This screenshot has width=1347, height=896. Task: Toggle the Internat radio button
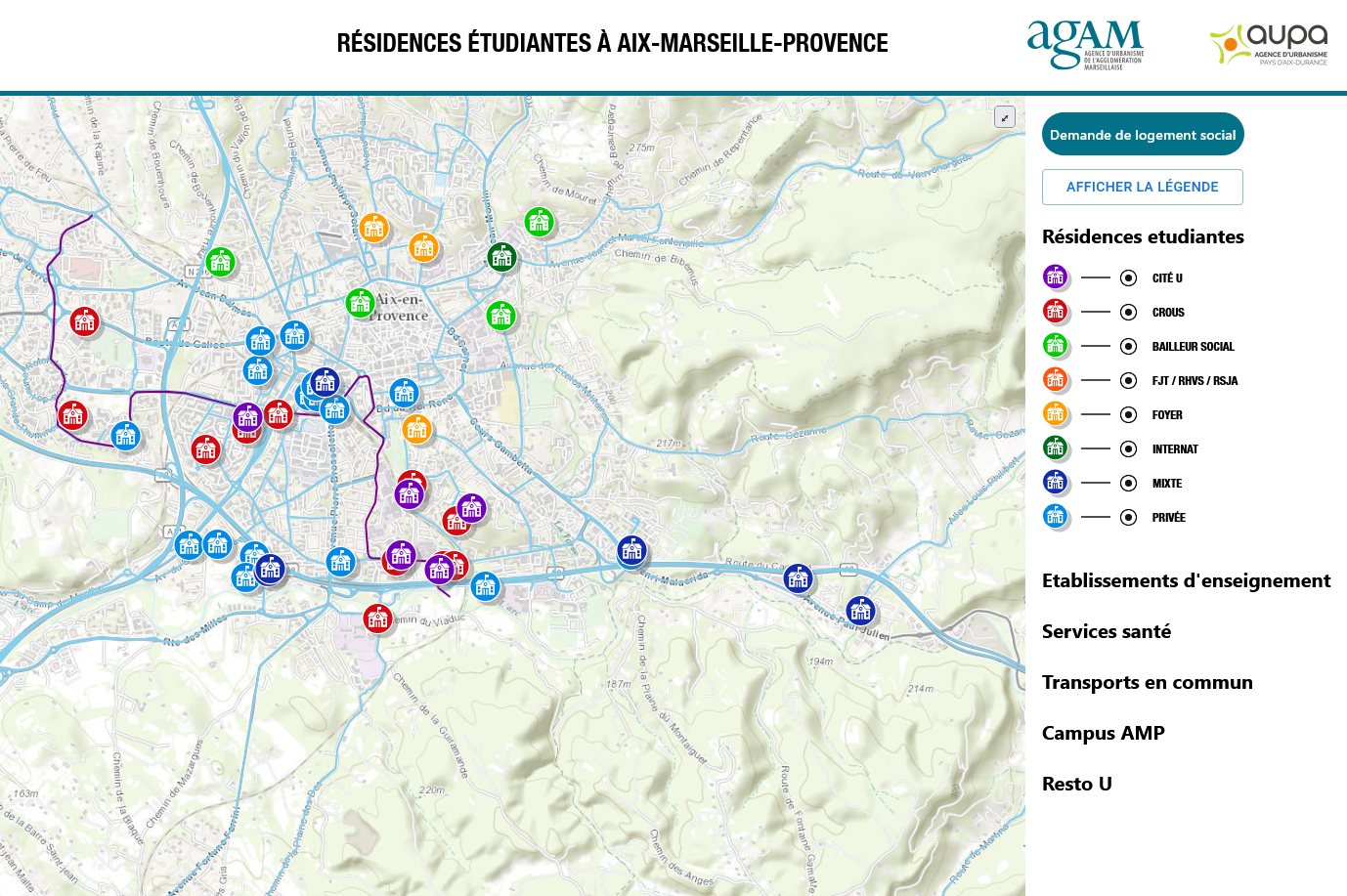1128,448
